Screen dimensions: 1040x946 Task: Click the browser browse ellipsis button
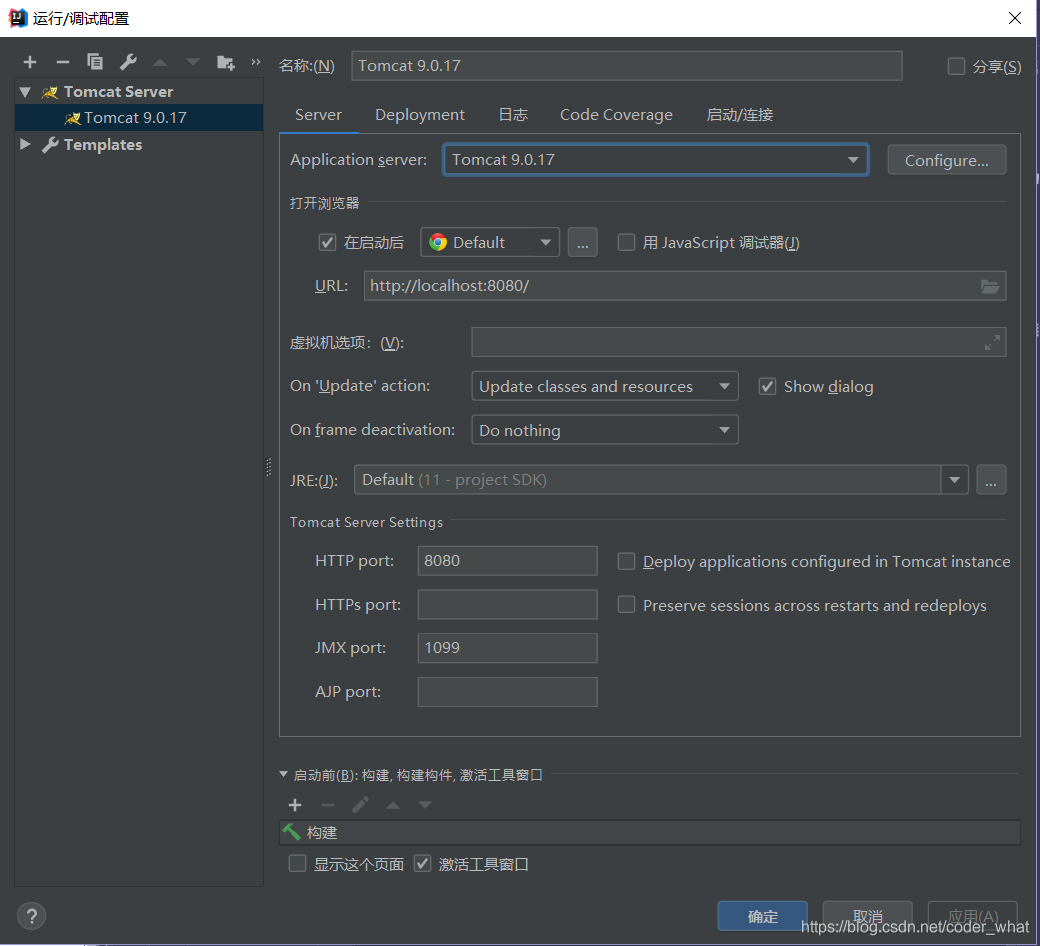(x=582, y=242)
